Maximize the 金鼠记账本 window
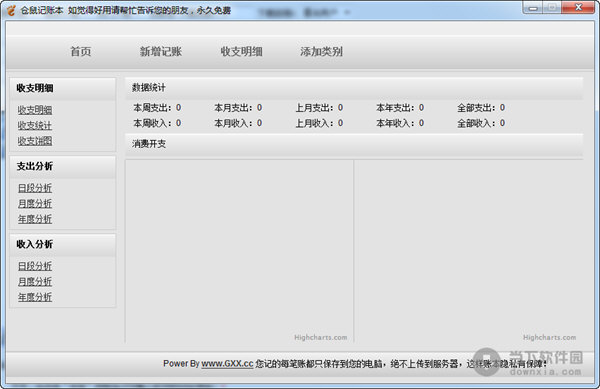Screen dimensions: 600x389 (x=552, y=8)
